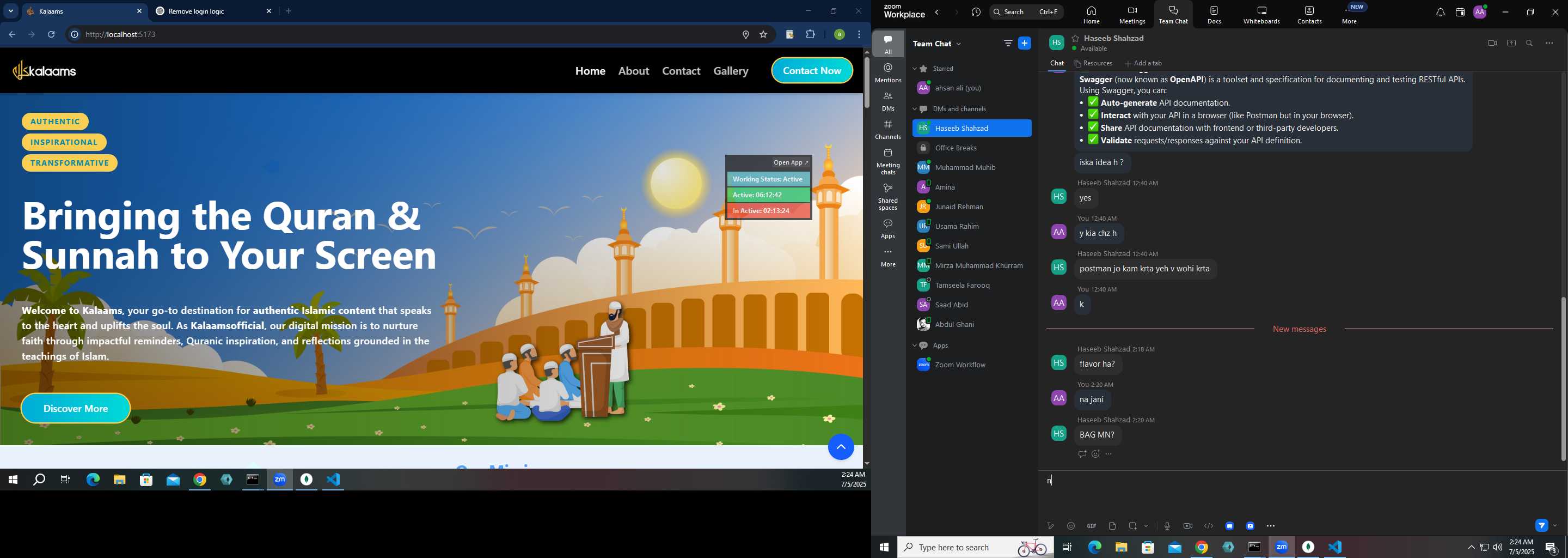Expand the Team Chat header dropdown
Viewport: 1568px width, 558px height.
click(960, 44)
